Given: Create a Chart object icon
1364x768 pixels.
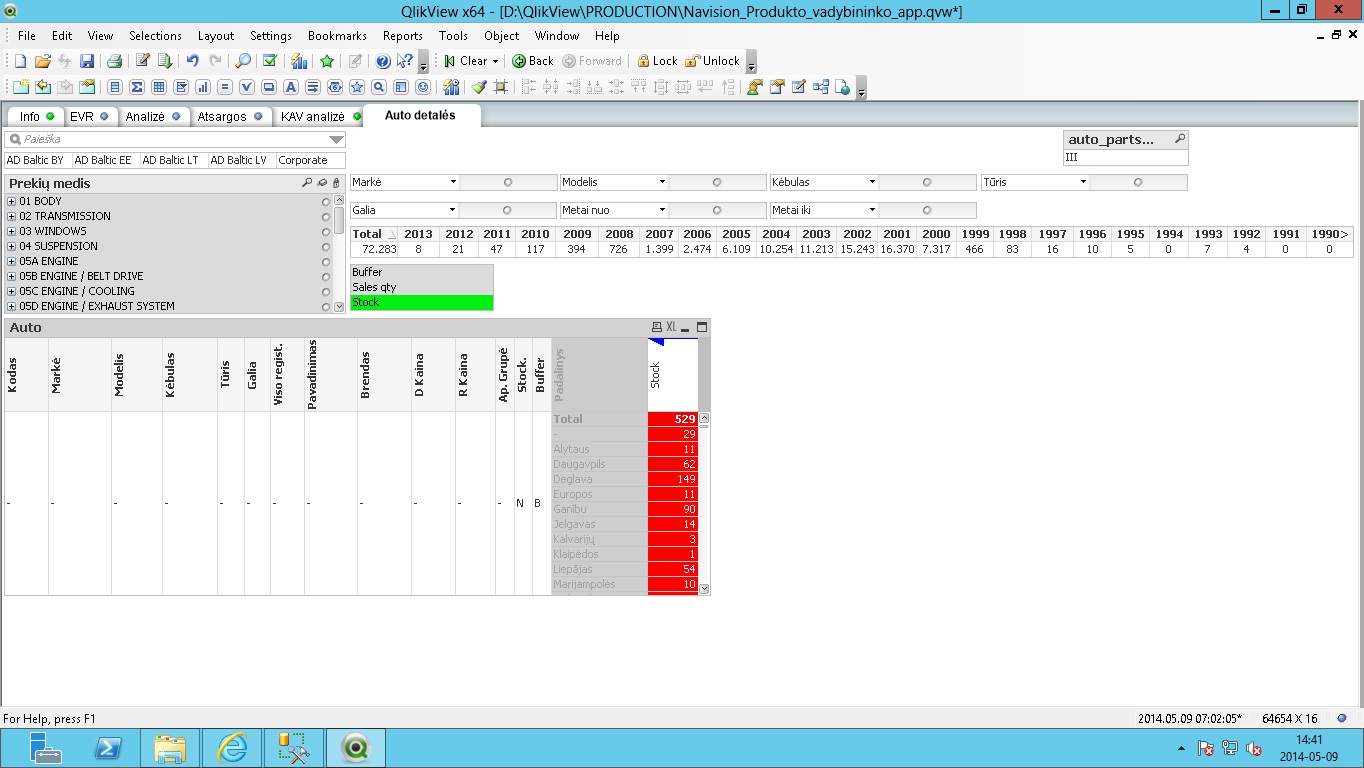Looking at the screenshot, I should [x=203, y=87].
